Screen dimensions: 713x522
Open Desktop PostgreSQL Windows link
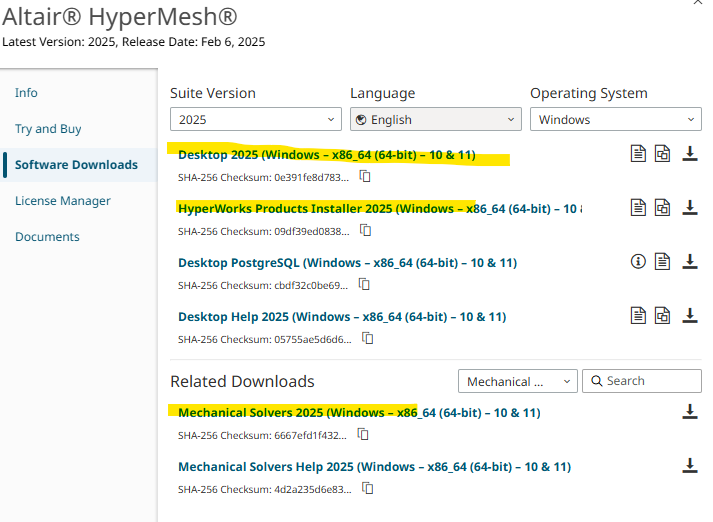347,263
